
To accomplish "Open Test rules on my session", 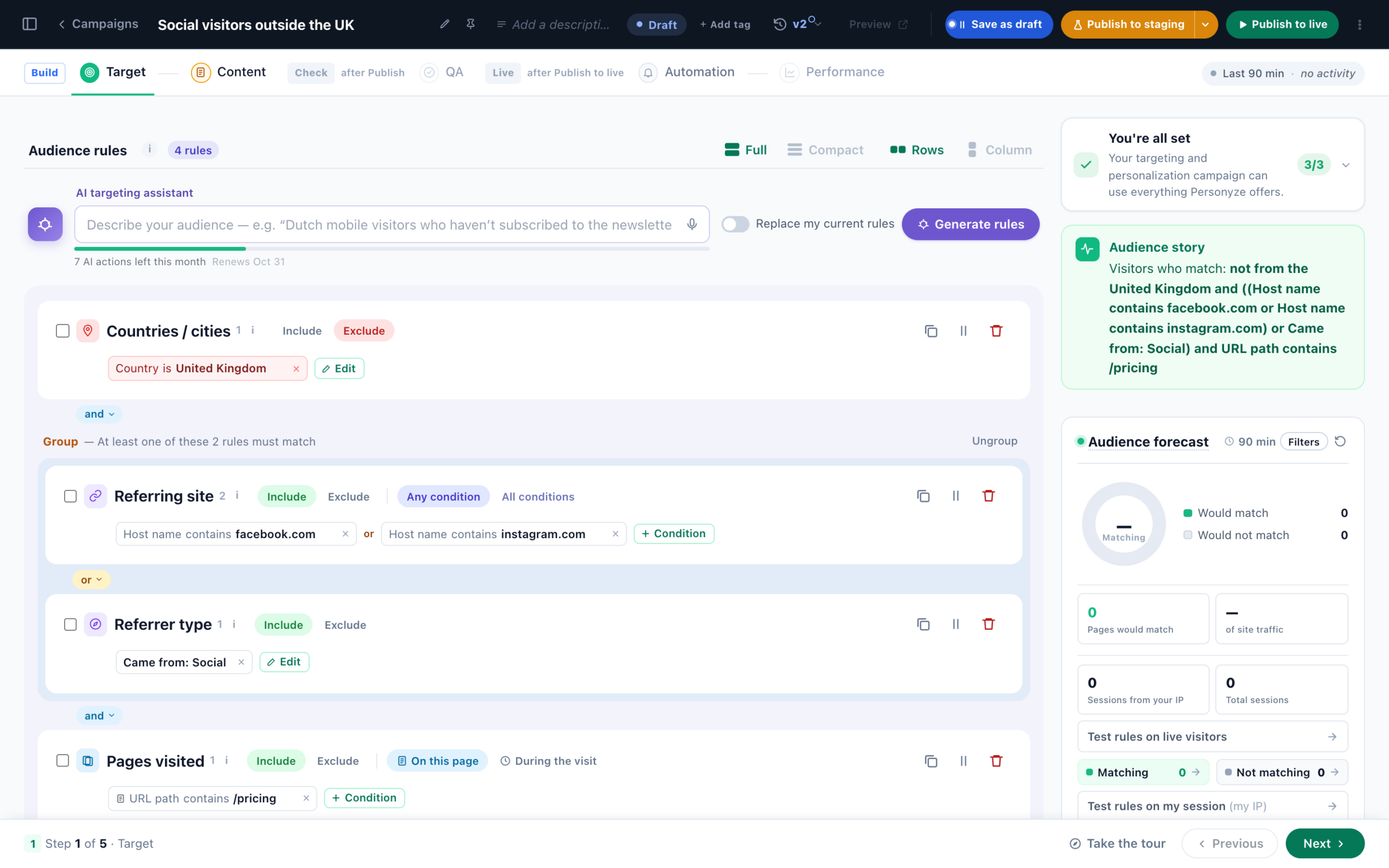I will pos(1212,806).
